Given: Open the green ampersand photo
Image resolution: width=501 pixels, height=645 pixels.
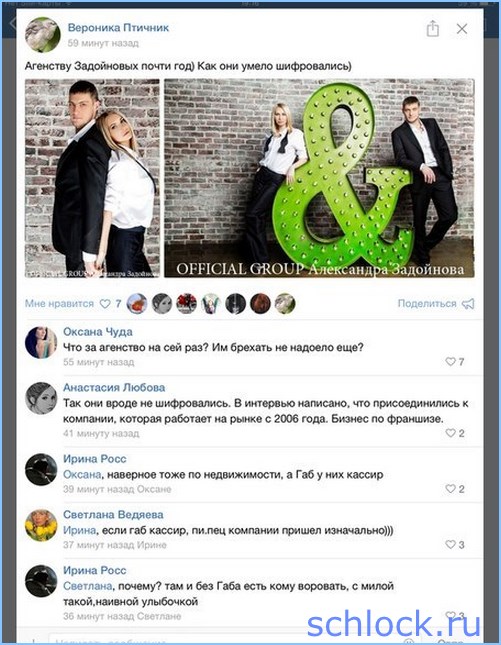Looking at the screenshot, I should (x=319, y=178).
